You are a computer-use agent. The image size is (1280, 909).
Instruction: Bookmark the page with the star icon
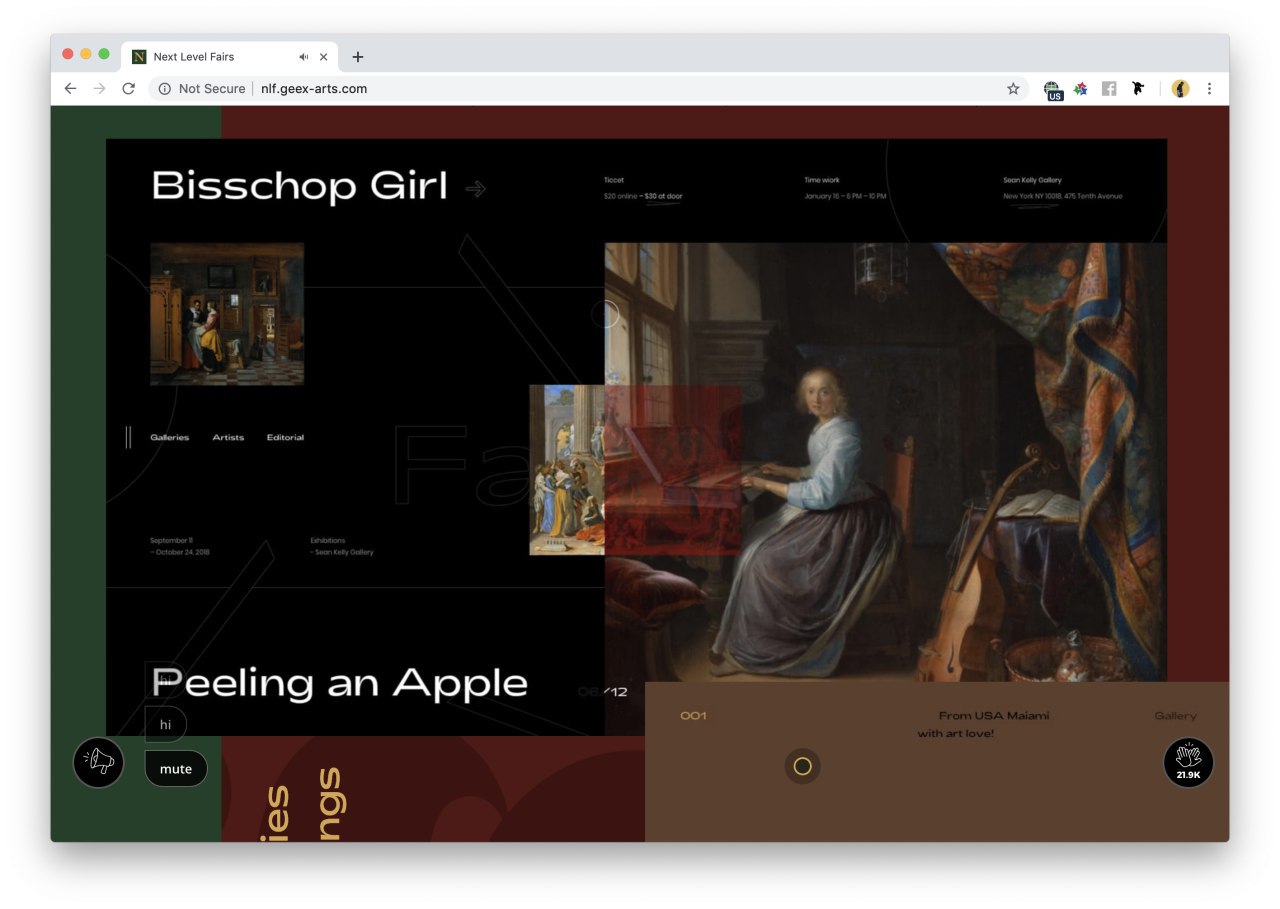pos(1013,89)
